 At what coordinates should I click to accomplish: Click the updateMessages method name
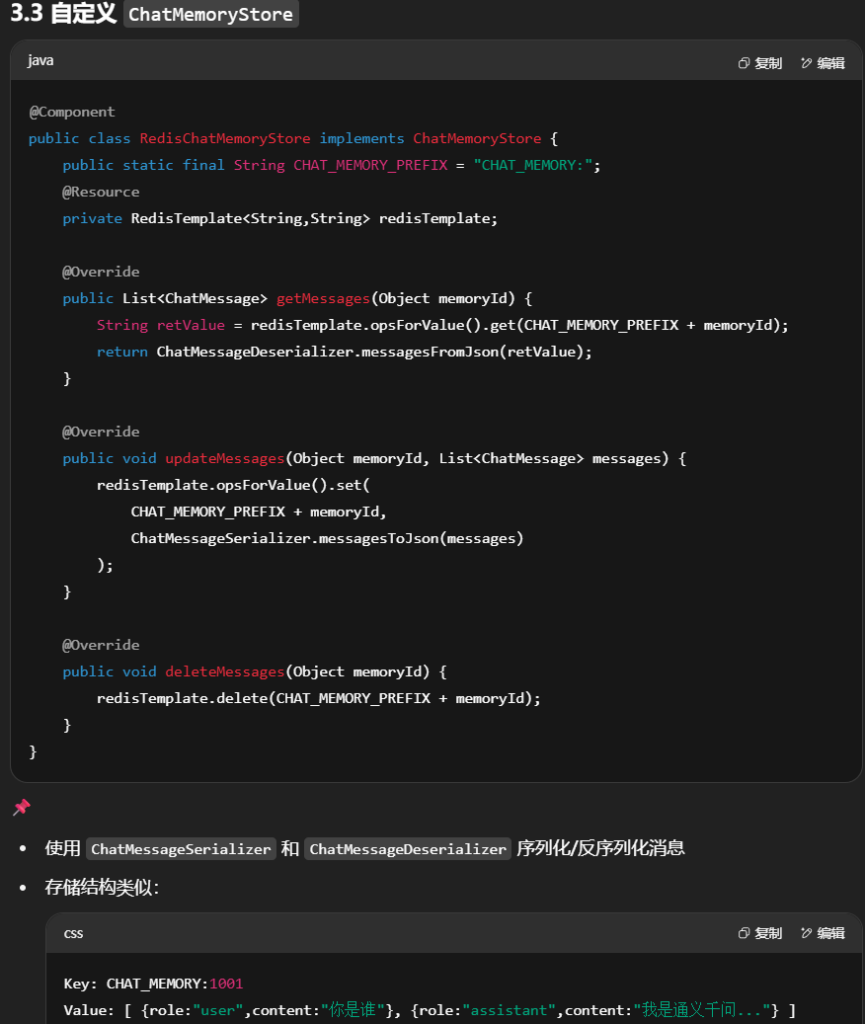point(225,459)
